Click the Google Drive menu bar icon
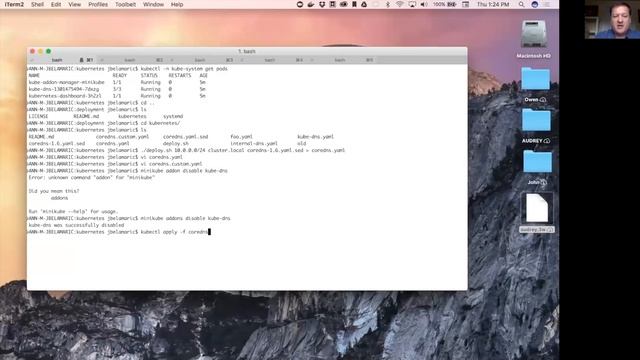Screen dimensions: 640x360 click(364, 4)
